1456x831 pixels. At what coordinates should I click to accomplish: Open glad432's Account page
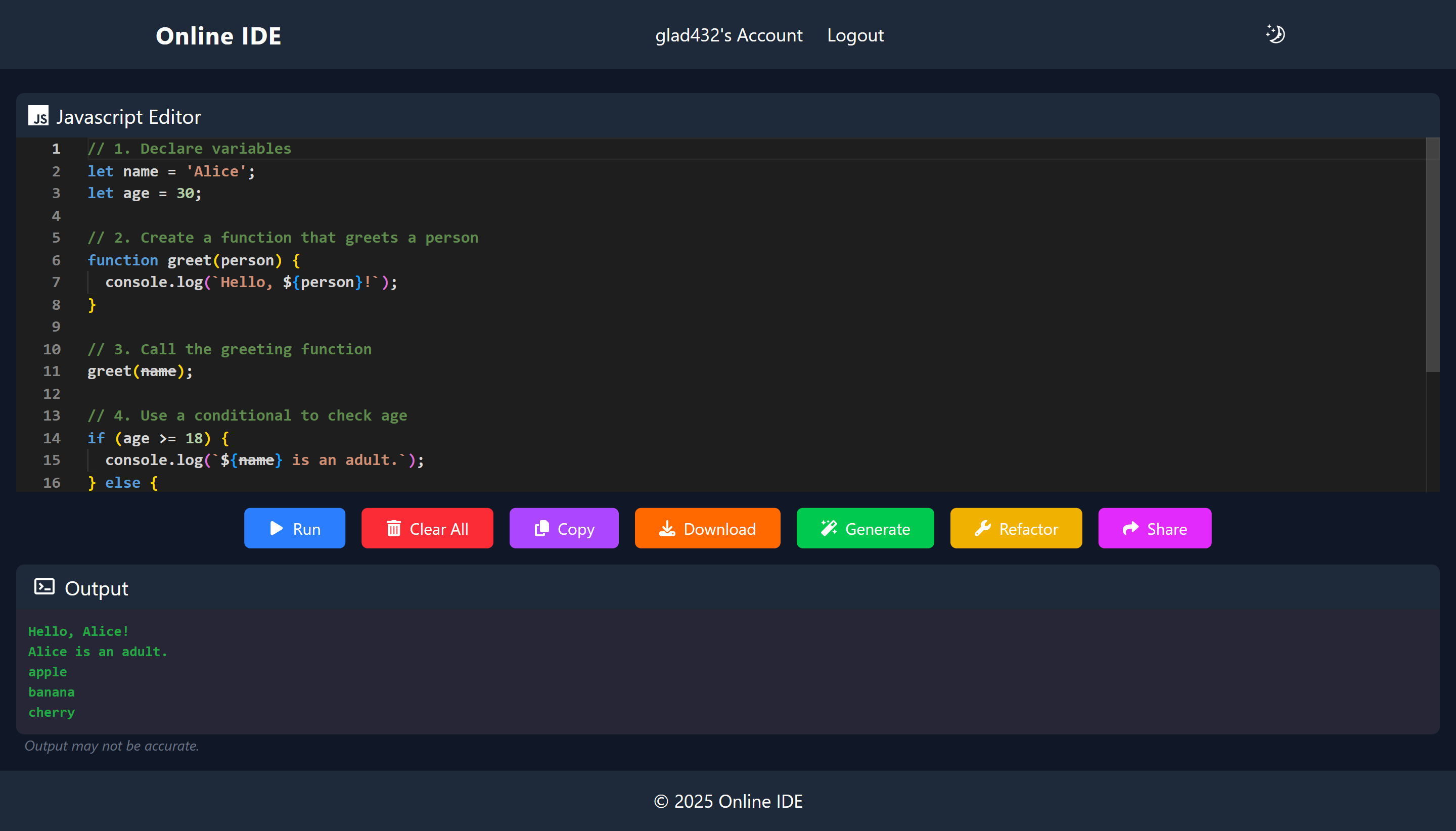[x=729, y=35]
